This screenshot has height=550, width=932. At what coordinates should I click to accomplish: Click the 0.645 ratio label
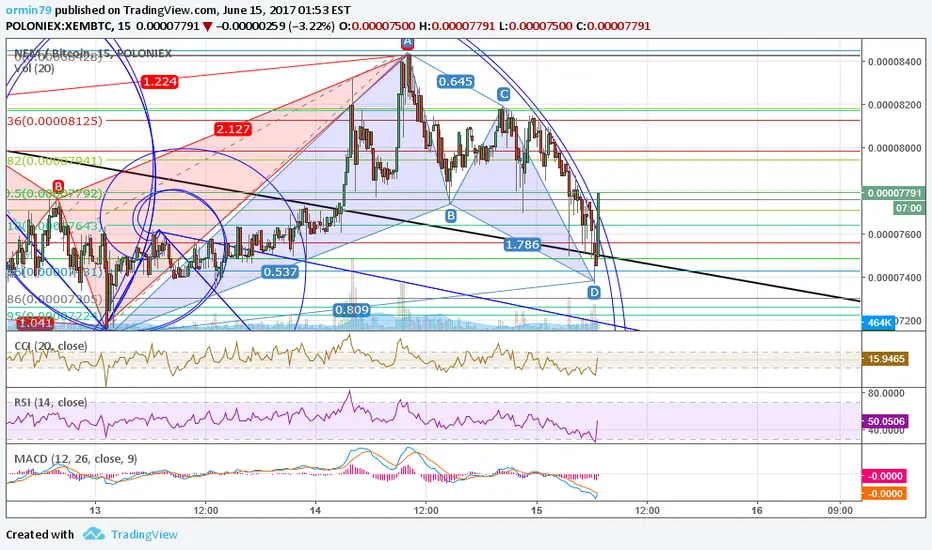click(455, 81)
